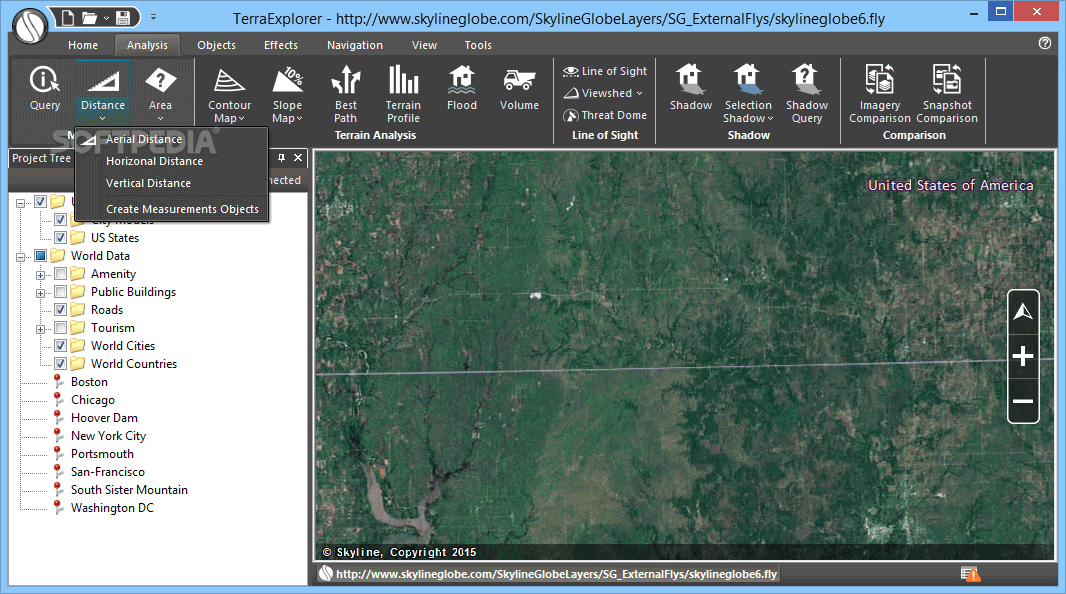Select the Query tool icon
This screenshot has height=594, width=1066.
(x=45, y=88)
